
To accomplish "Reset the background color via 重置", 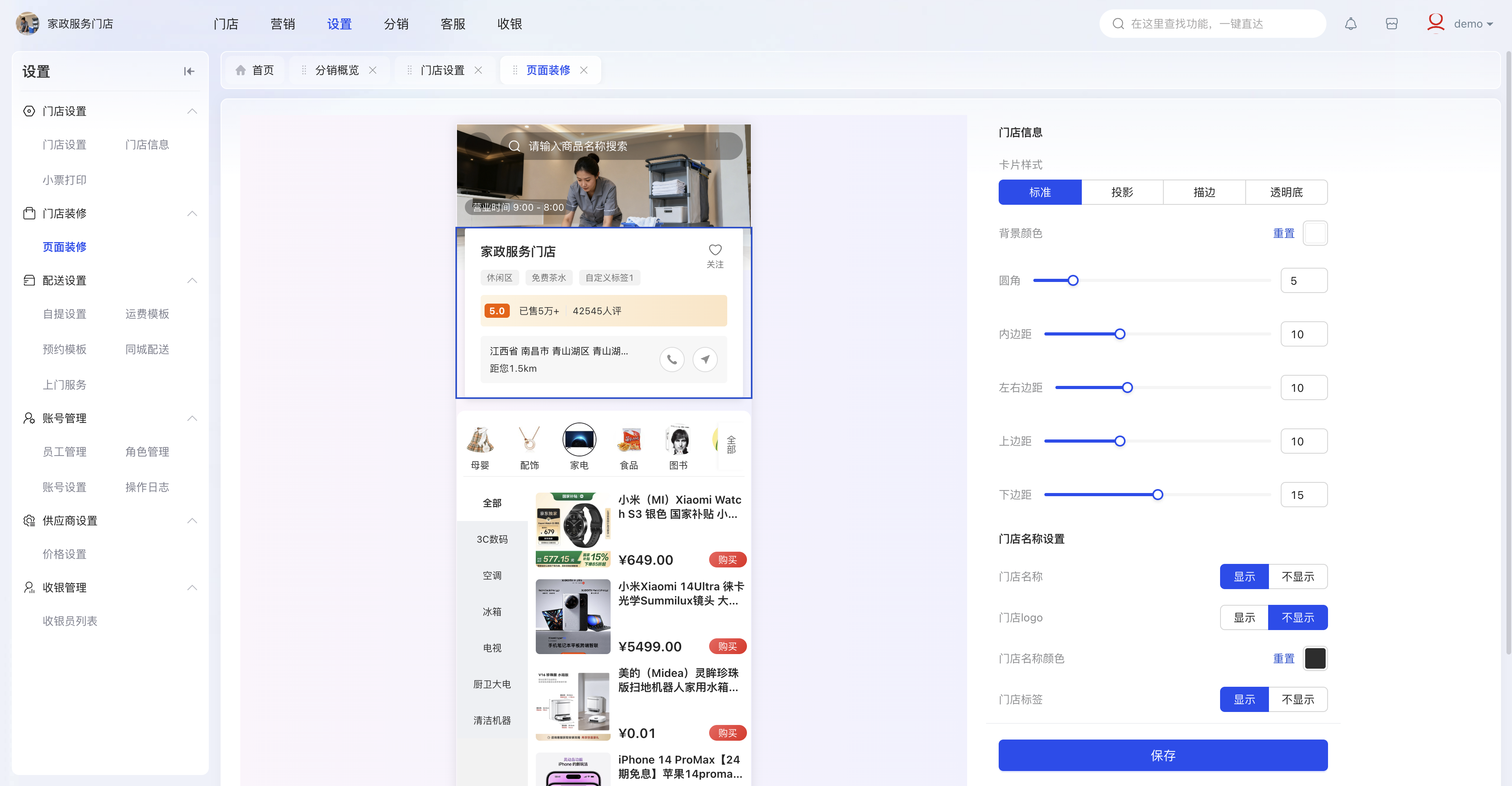I will [1284, 234].
